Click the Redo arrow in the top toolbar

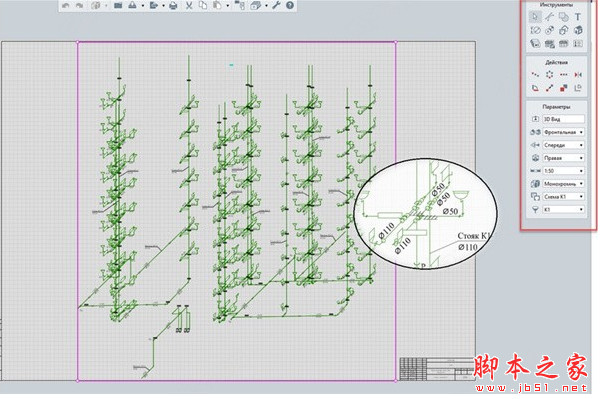(80, 5)
